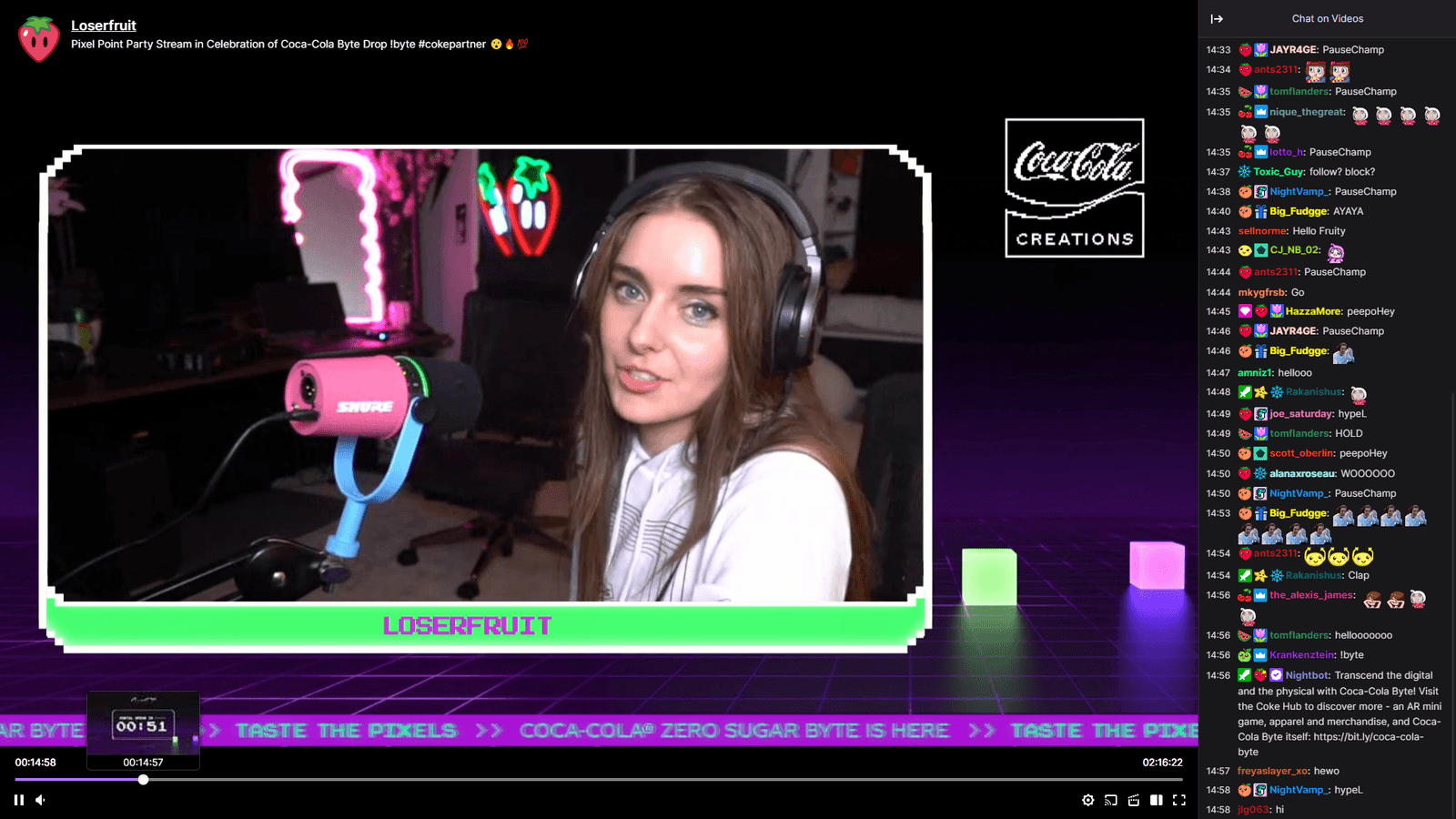Click the emote in Big_Fudgge's 14:46 message
Viewport: 1456px width, 819px height.
pos(1343,353)
